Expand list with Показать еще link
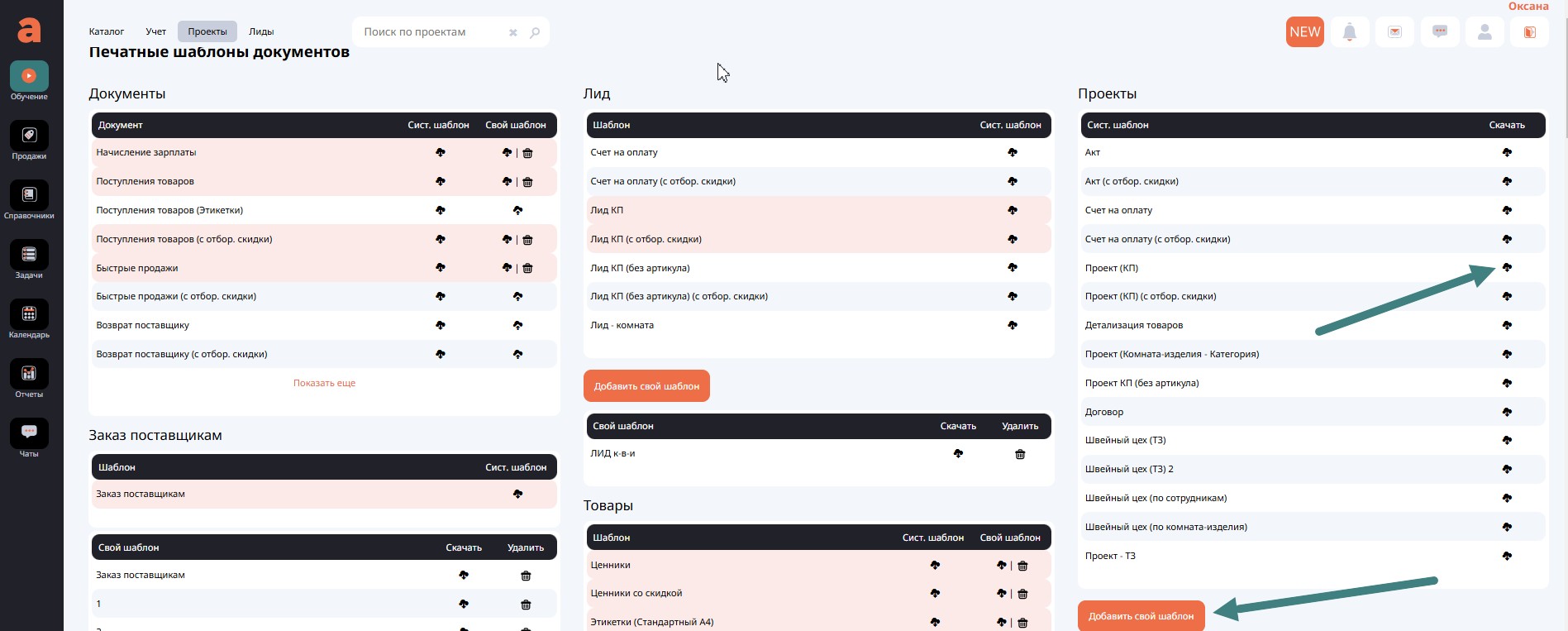Screen dimensions: 1568x631 tap(324, 383)
